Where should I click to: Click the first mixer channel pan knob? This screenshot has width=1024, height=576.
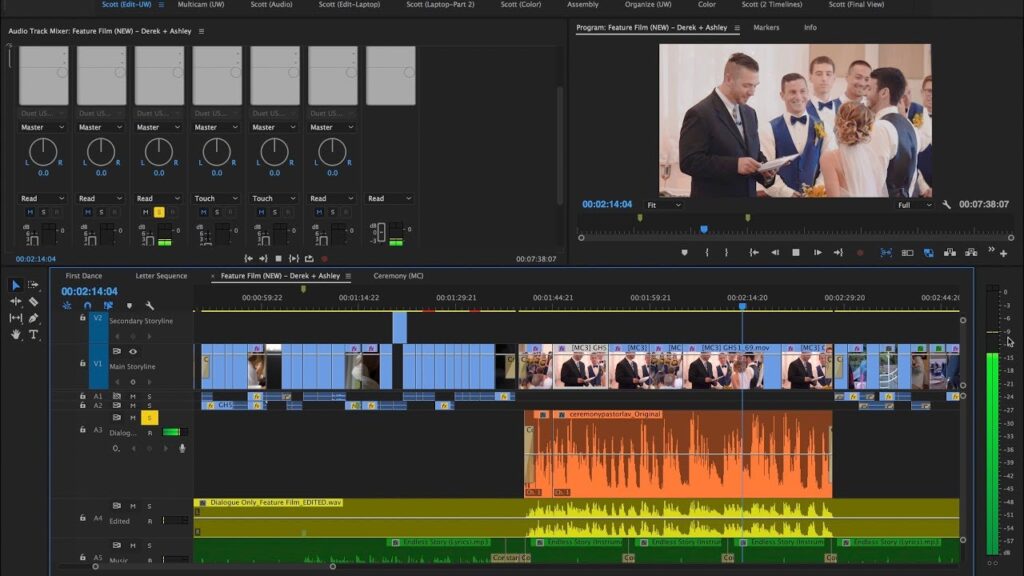pos(43,152)
